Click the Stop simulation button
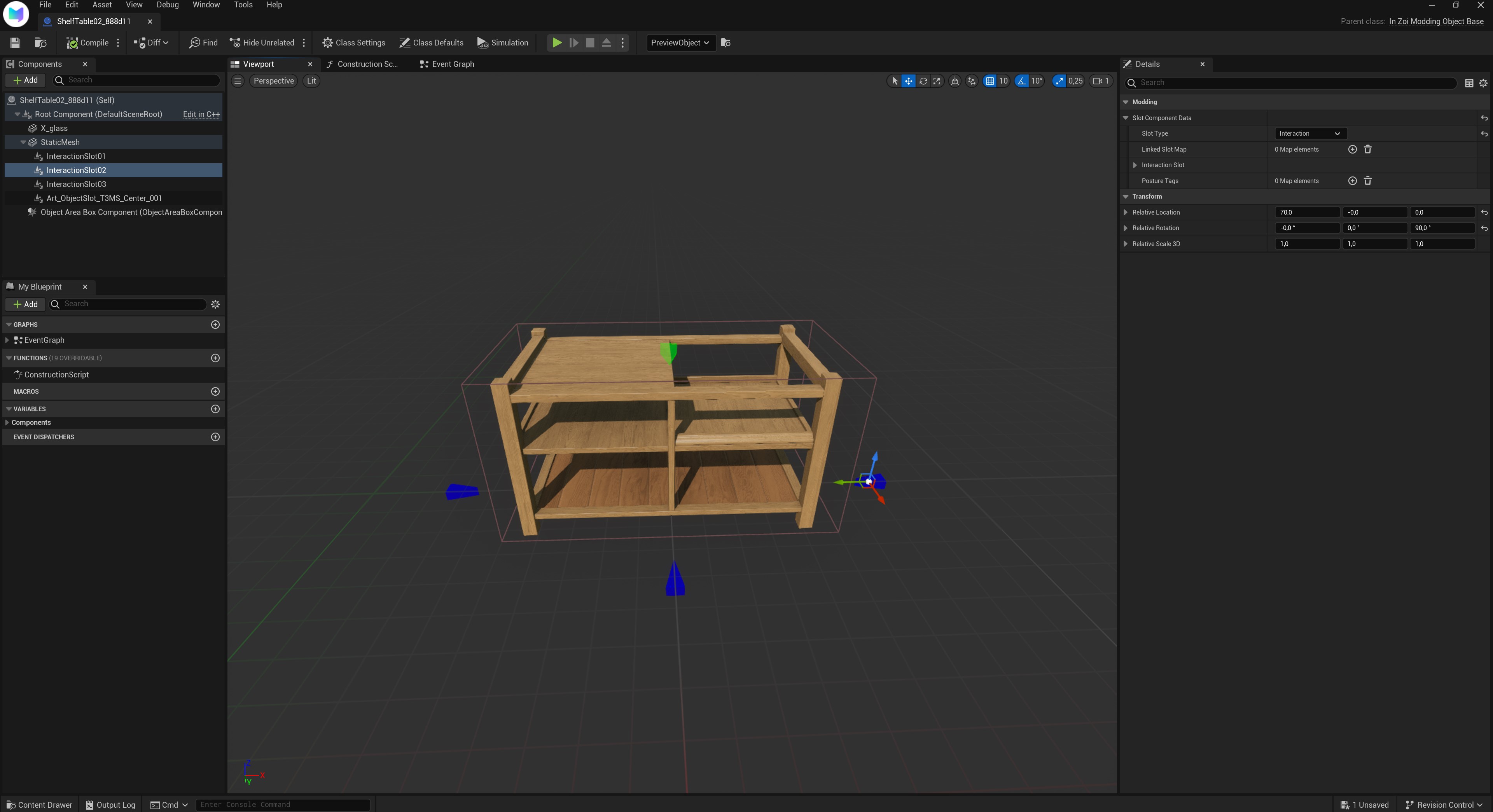The width and height of the screenshot is (1493, 812). (590, 42)
